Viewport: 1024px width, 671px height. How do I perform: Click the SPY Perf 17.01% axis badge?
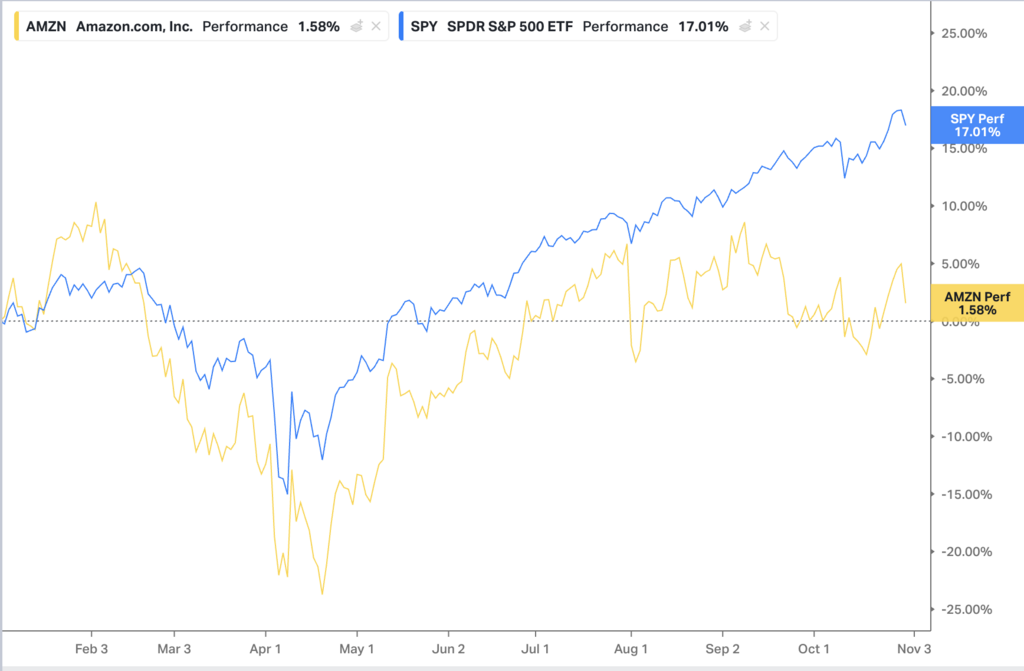pos(976,124)
